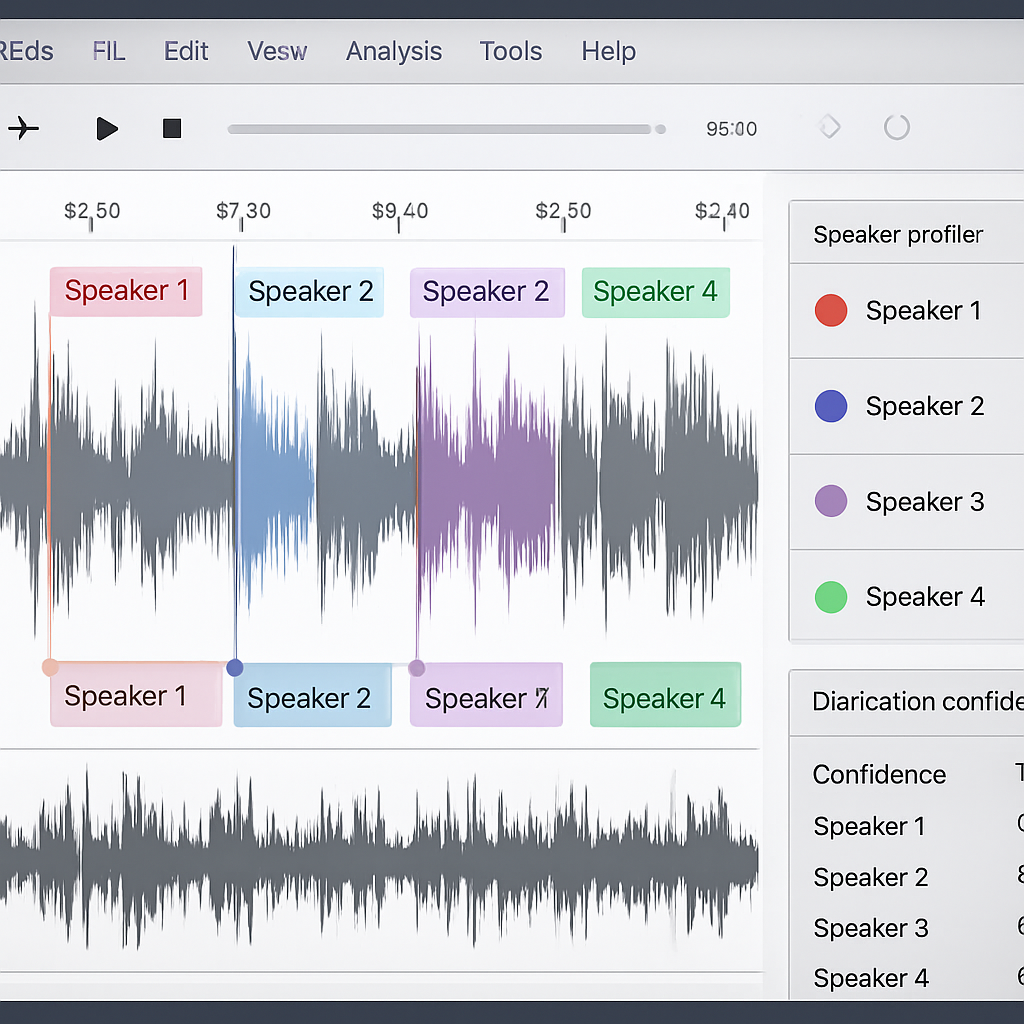Click the lower overview waveform
Screen dimensions: 1024x1024
pyautogui.click(x=379, y=859)
